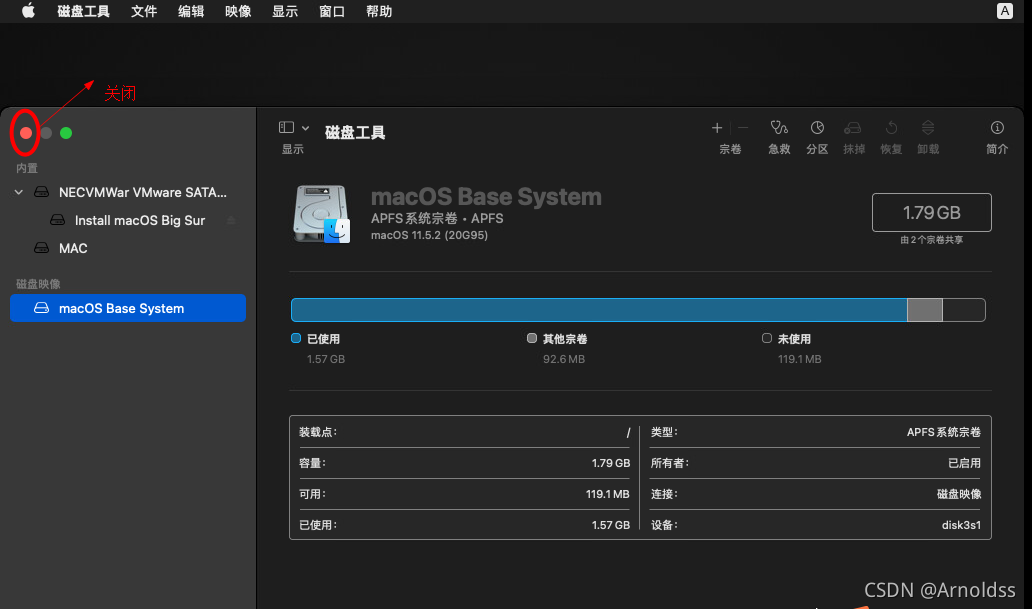1032x609 pixels.
Task: Add a volume with the plus icon
Action: pyautogui.click(x=717, y=128)
